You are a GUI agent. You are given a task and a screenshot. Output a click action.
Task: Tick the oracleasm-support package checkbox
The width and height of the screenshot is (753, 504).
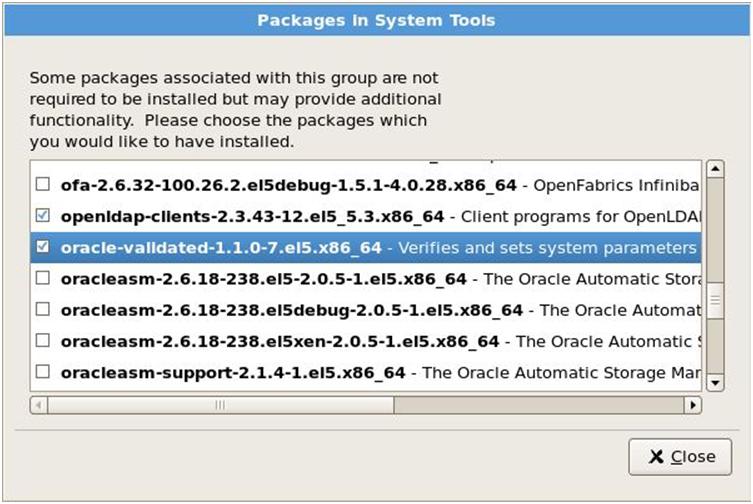(x=43, y=371)
